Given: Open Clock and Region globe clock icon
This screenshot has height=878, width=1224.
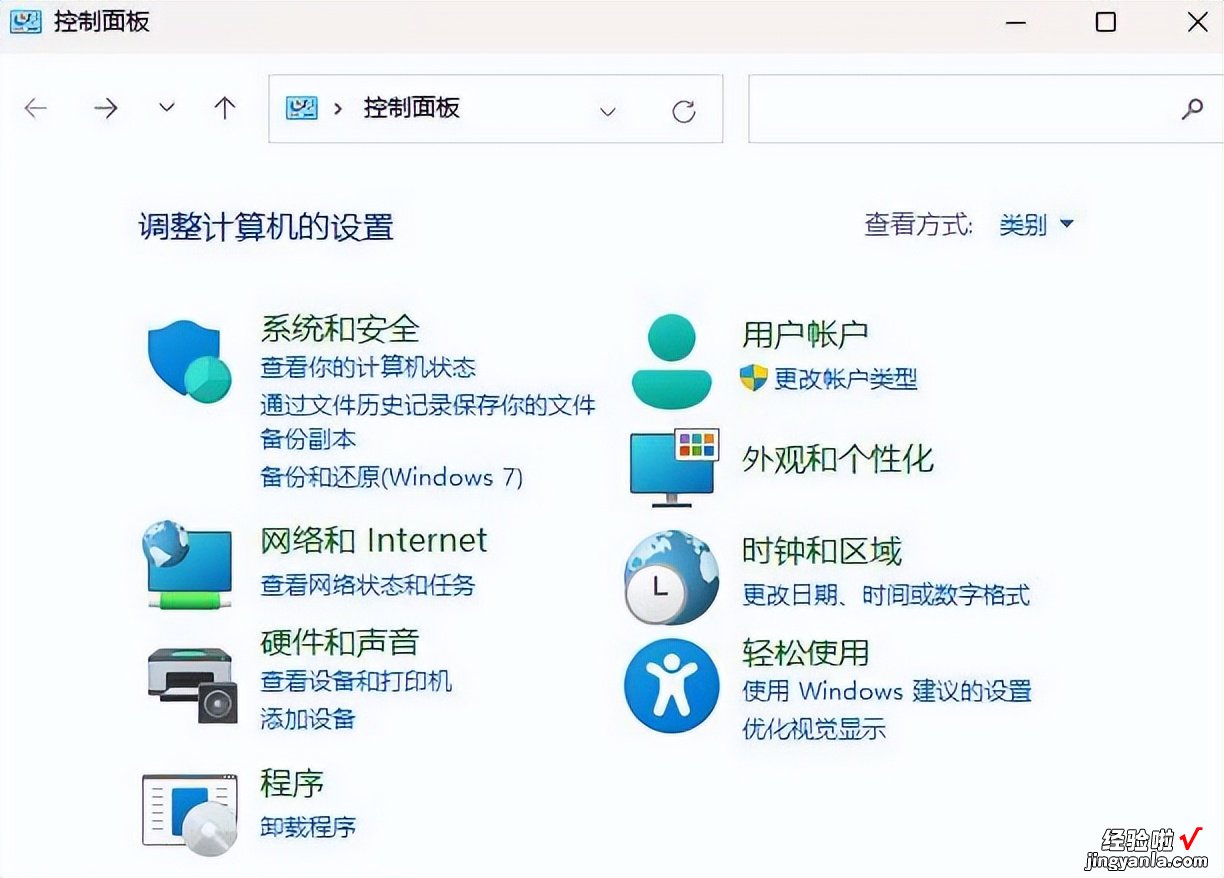Looking at the screenshot, I should pos(672,578).
